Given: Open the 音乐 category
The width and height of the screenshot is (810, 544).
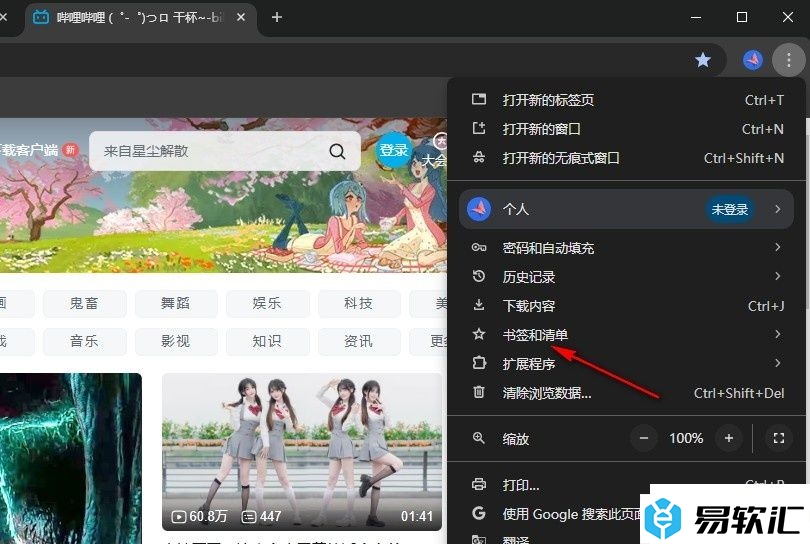Looking at the screenshot, I should tap(85, 341).
